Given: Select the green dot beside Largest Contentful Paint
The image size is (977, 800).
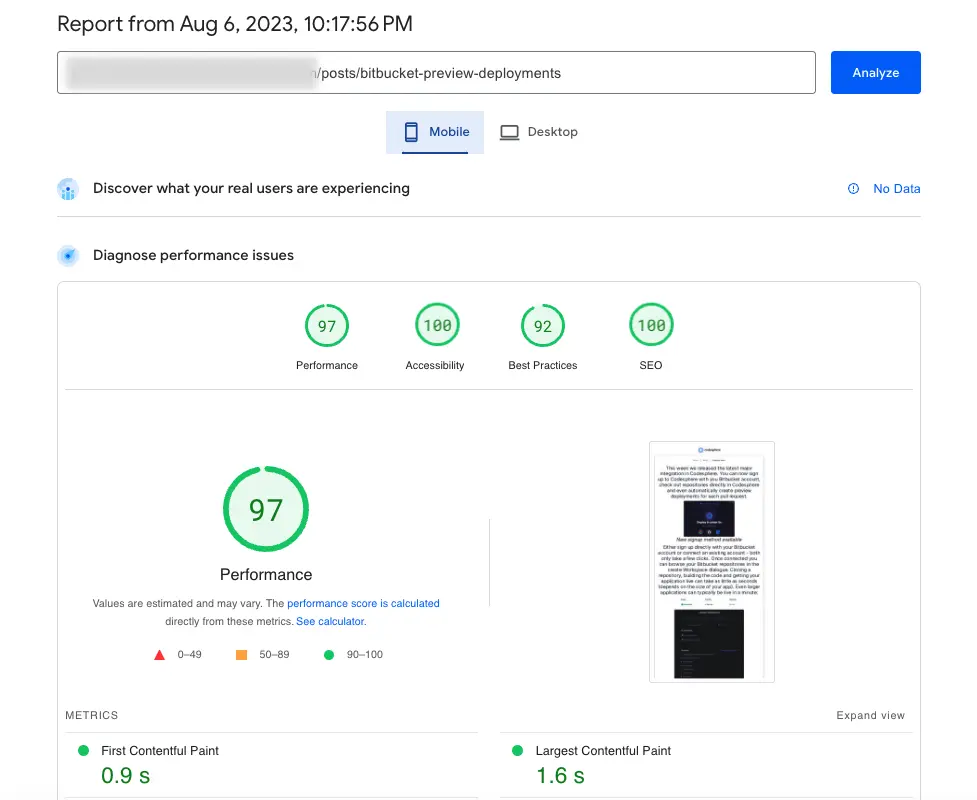Looking at the screenshot, I should (516, 750).
